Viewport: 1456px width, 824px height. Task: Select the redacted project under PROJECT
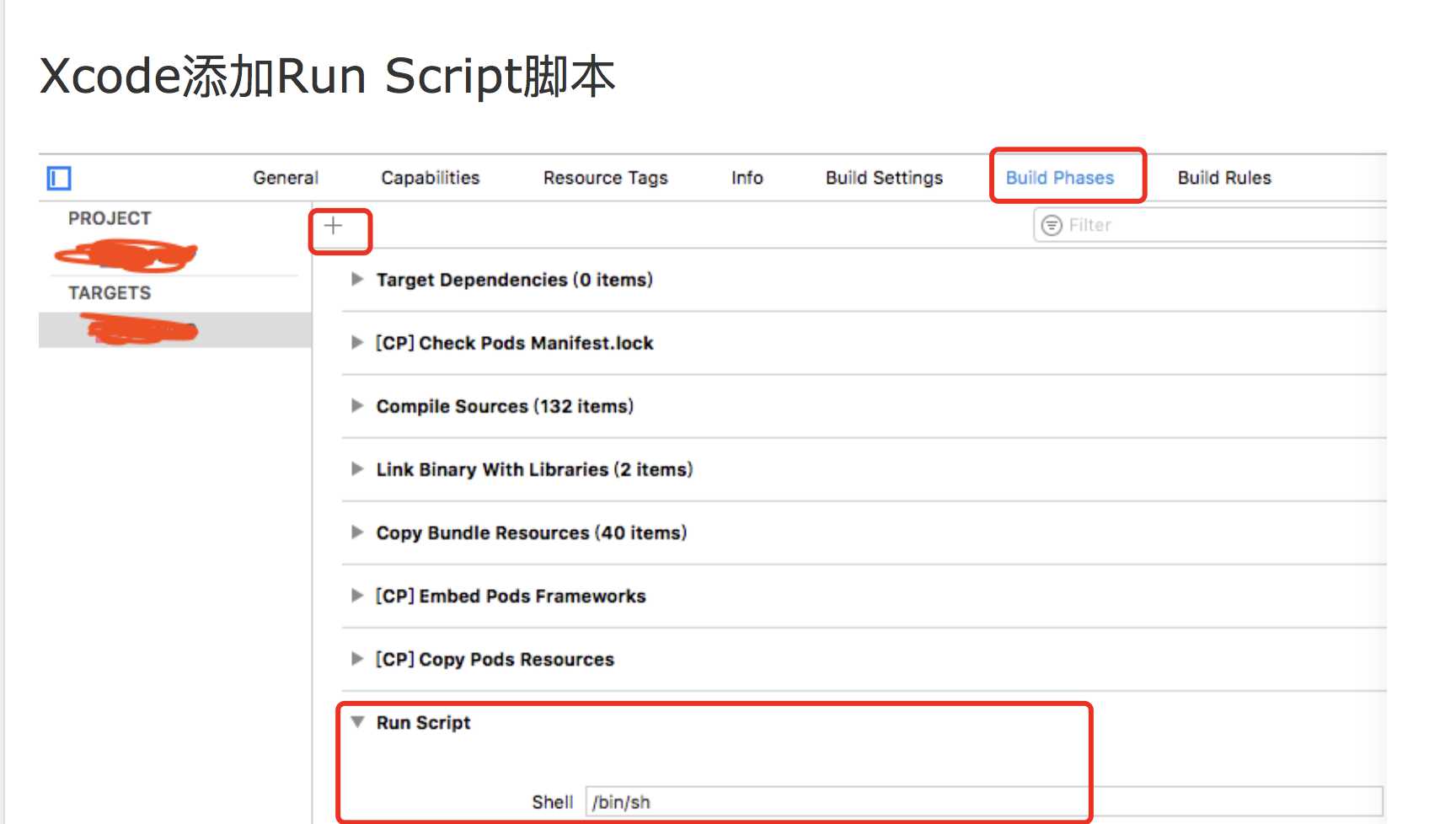(126, 254)
